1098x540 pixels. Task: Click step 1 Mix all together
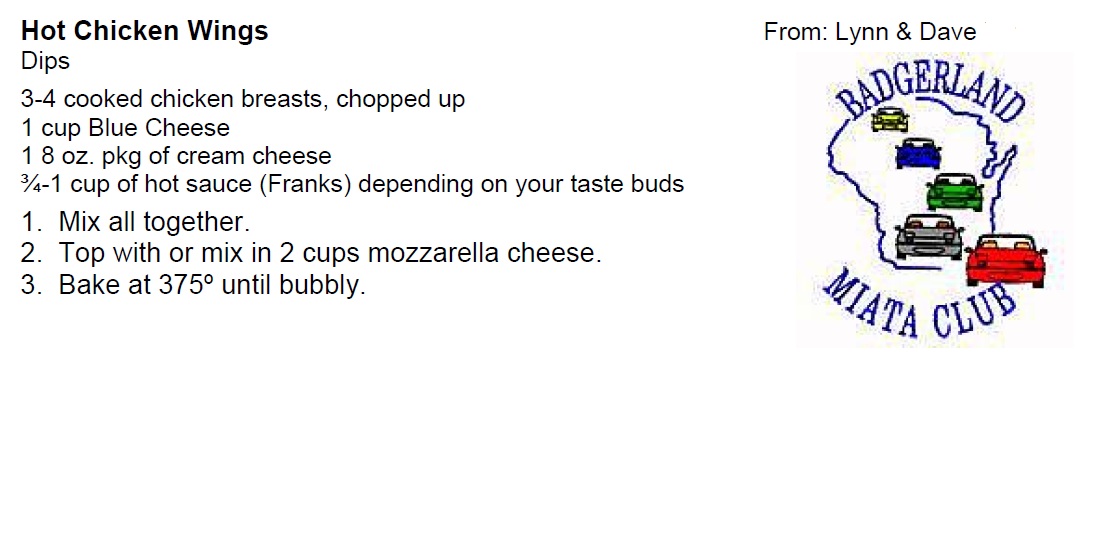point(136,222)
